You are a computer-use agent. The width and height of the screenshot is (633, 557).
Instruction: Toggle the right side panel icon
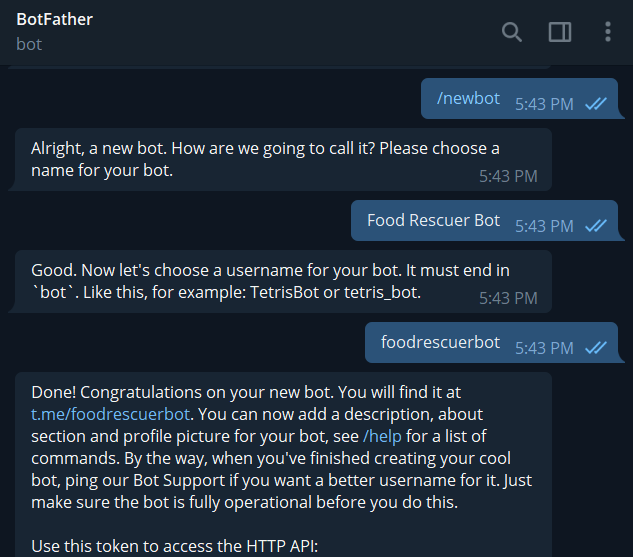[560, 32]
